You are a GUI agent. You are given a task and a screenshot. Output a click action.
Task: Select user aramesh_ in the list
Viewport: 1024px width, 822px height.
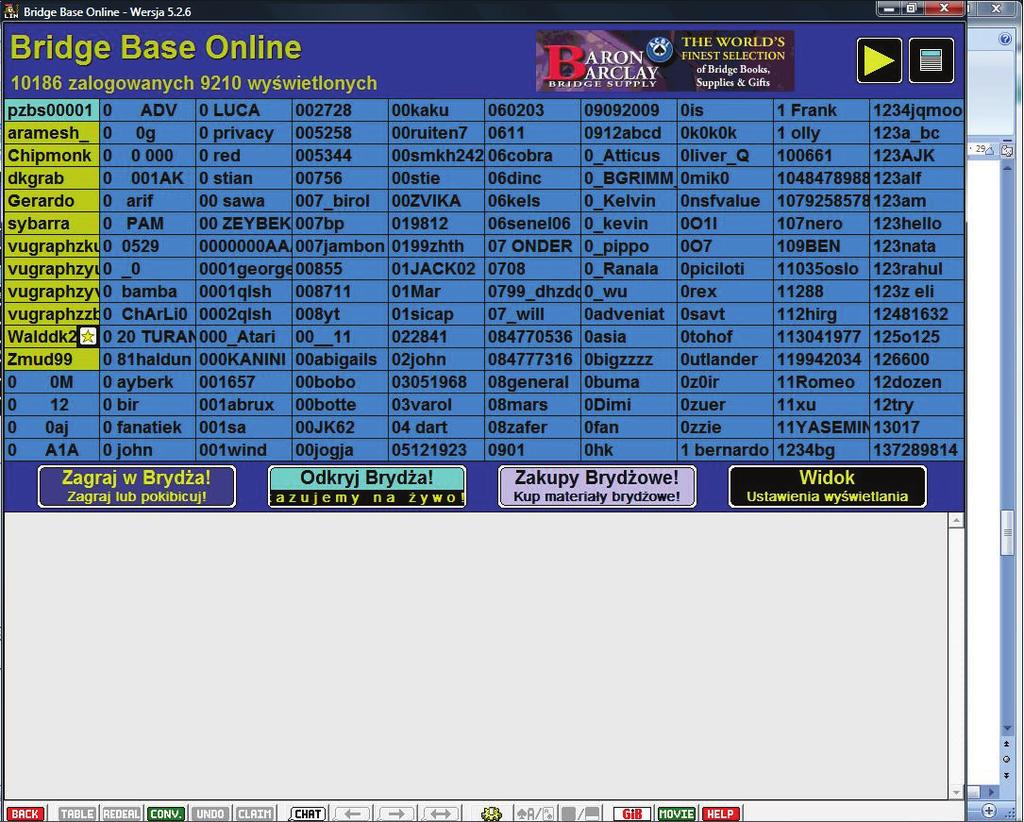point(52,133)
